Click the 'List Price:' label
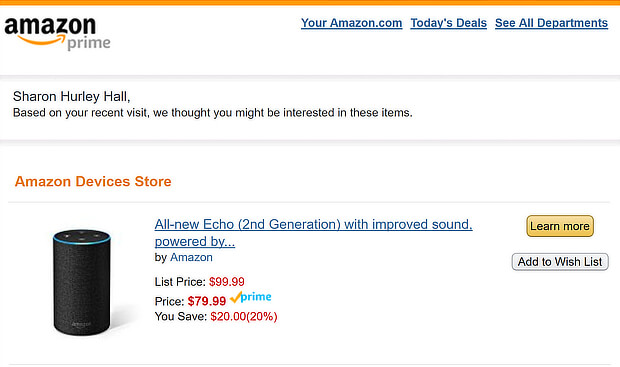 (180, 282)
